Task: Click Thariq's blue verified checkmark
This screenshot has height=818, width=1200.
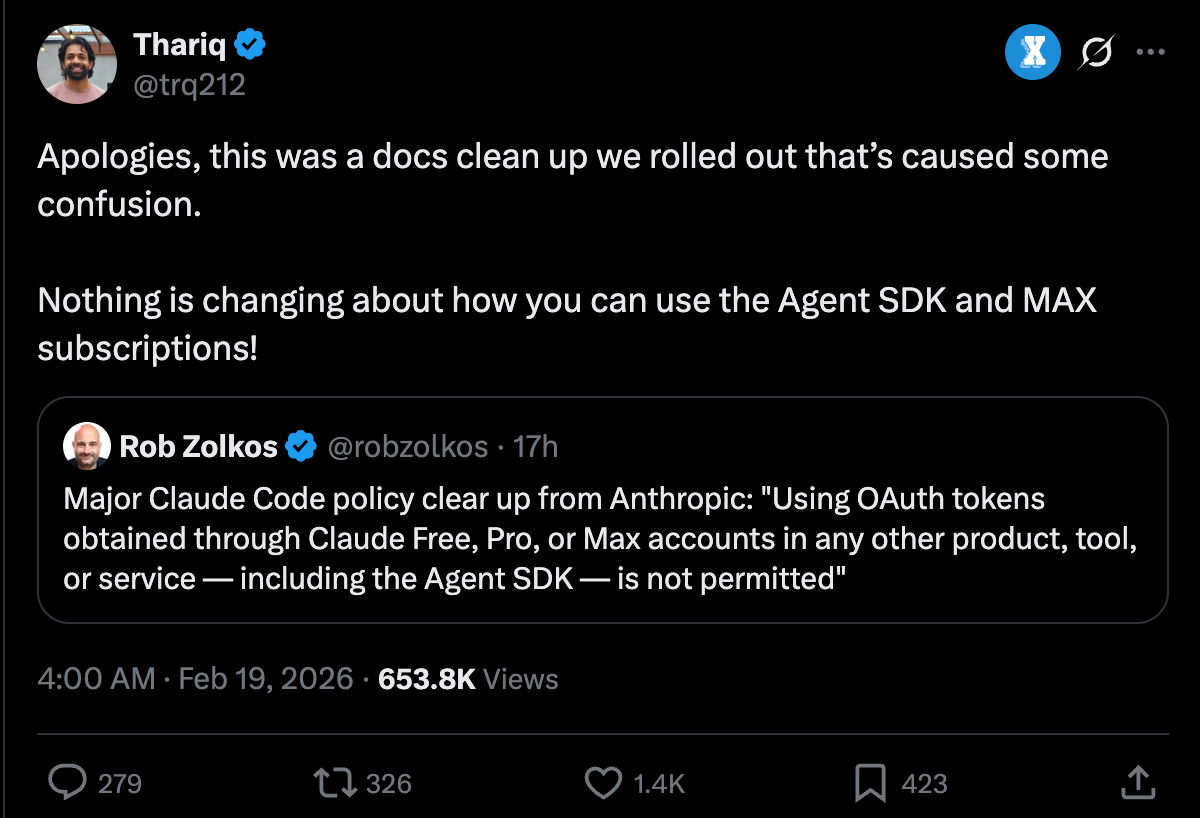Action: click(250, 45)
